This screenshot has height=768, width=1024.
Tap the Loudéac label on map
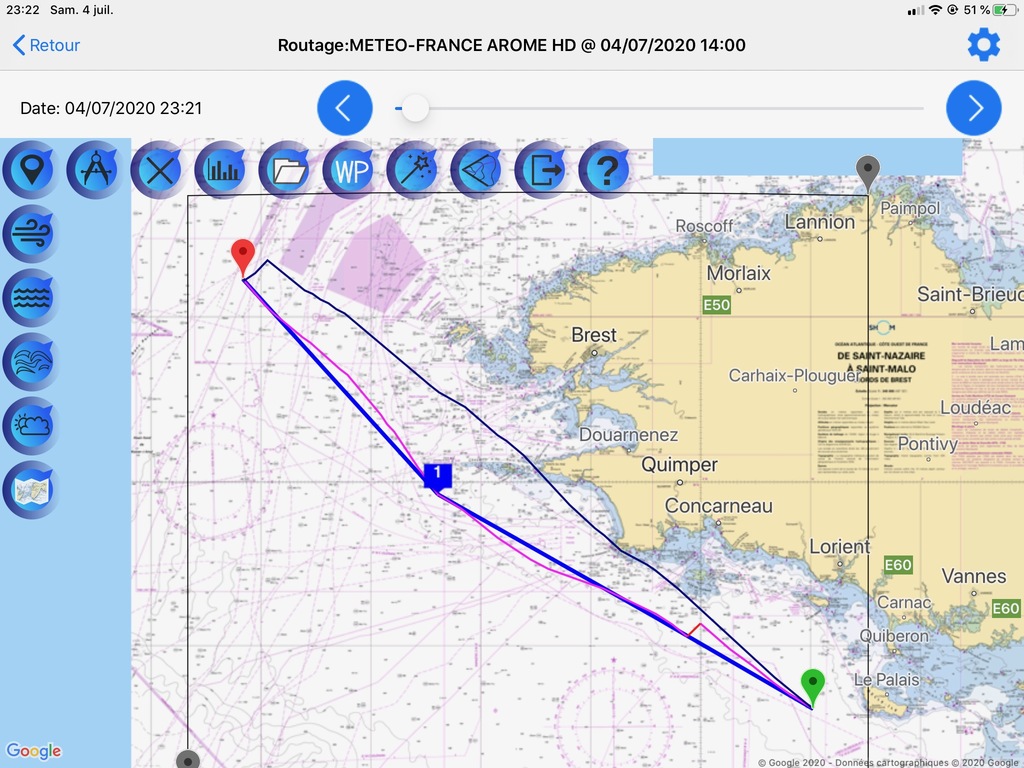(975, 408)
